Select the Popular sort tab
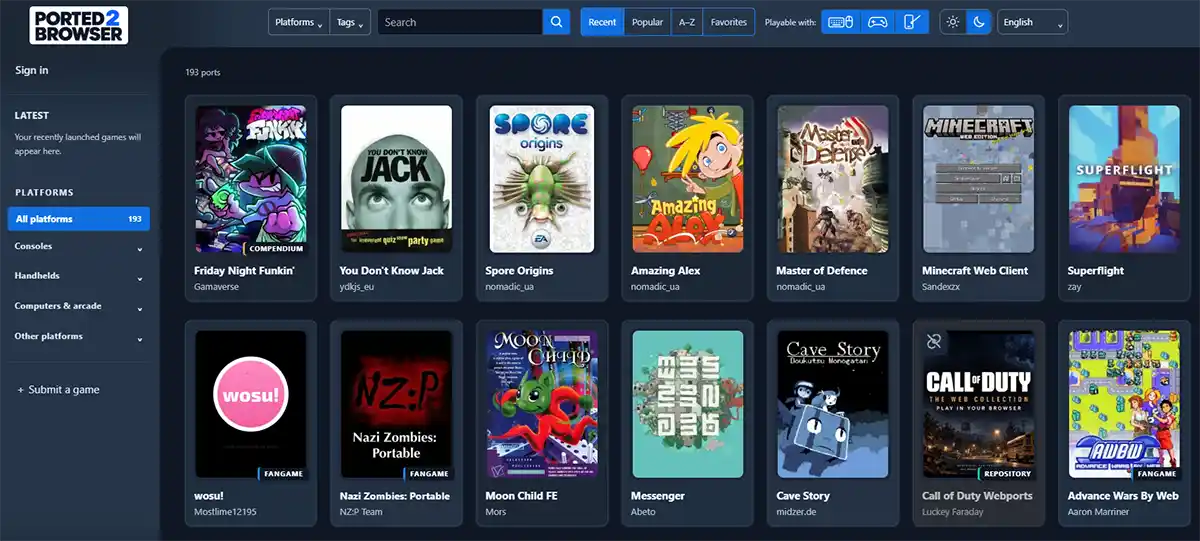Viewport: 1200px width, 541px height. pos(647,22)
